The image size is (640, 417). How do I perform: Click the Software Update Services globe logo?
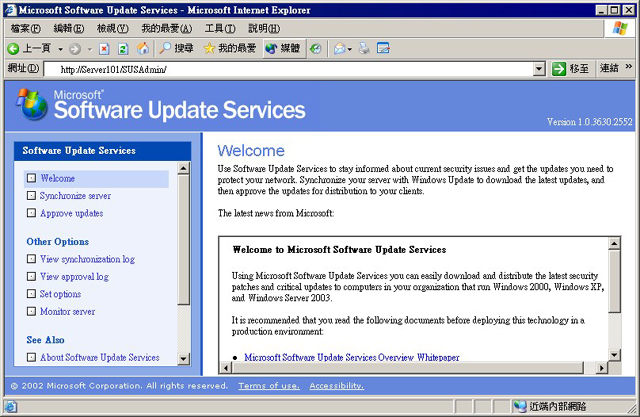[x=32, y=104]
